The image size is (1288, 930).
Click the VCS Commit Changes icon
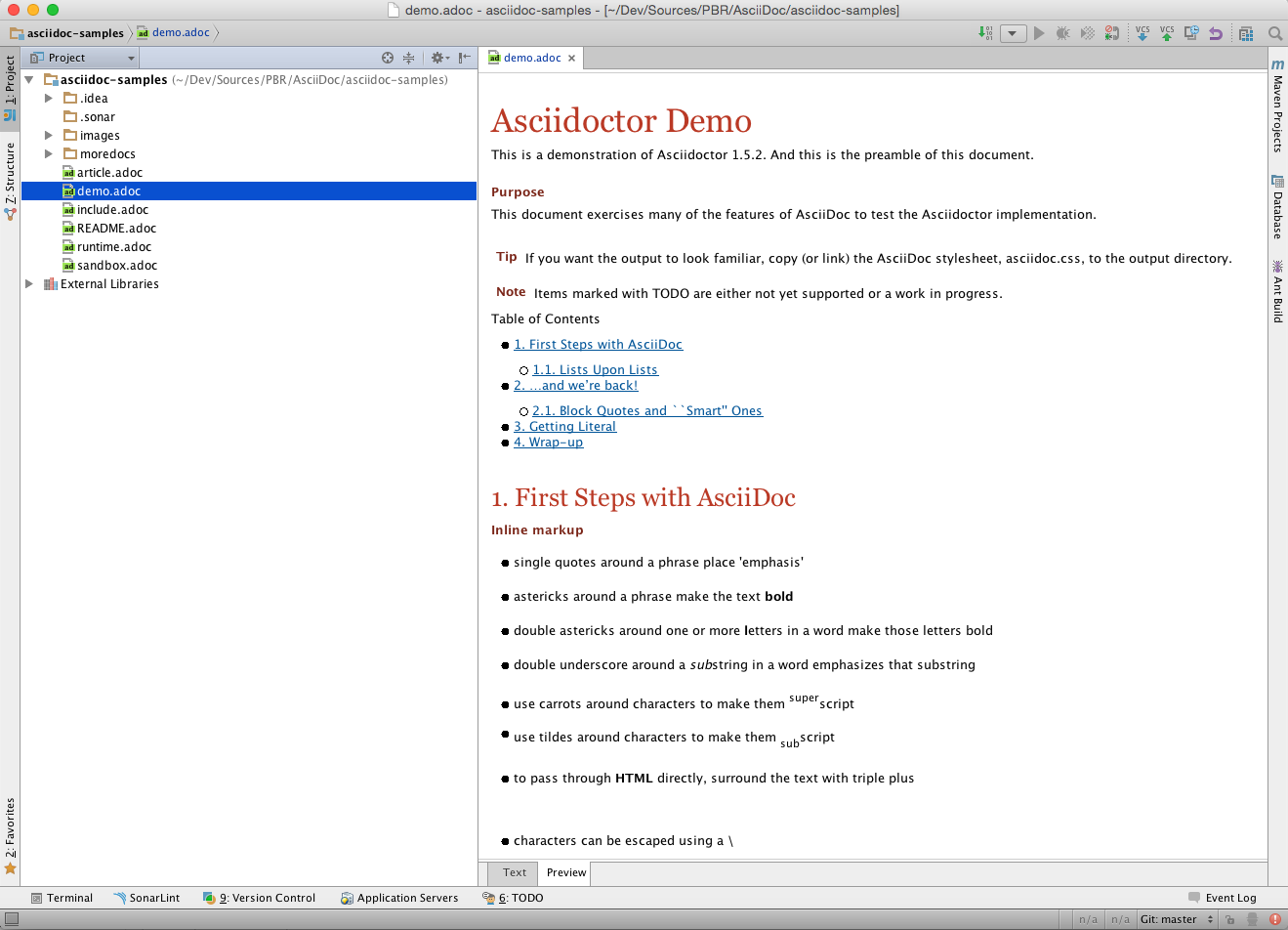1167,33
